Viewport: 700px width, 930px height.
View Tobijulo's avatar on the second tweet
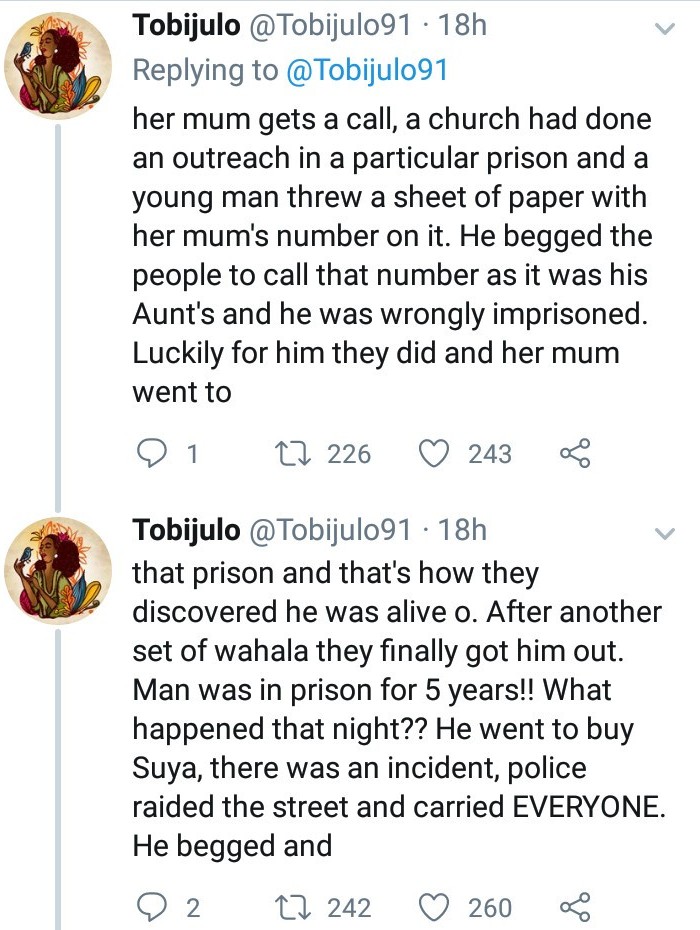(x=58, y=570)
